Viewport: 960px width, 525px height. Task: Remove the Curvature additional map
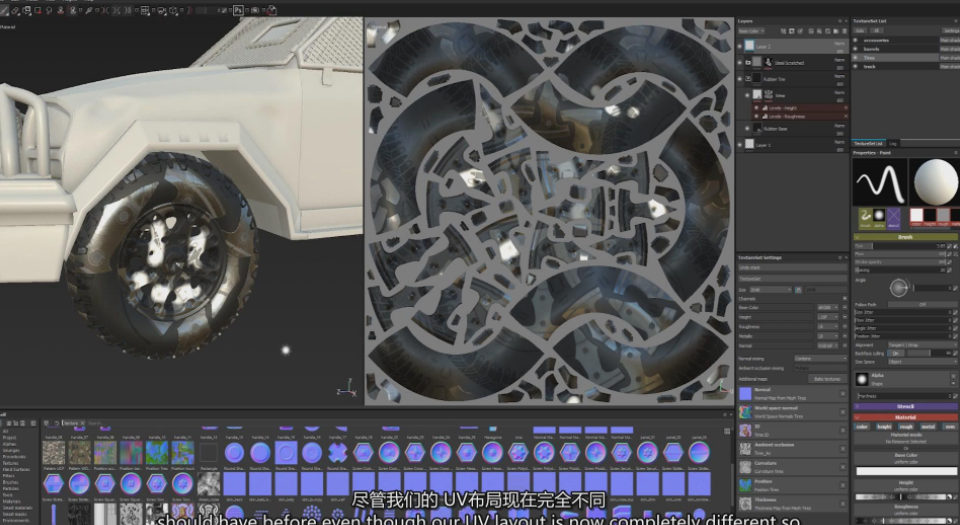point(842,467)
